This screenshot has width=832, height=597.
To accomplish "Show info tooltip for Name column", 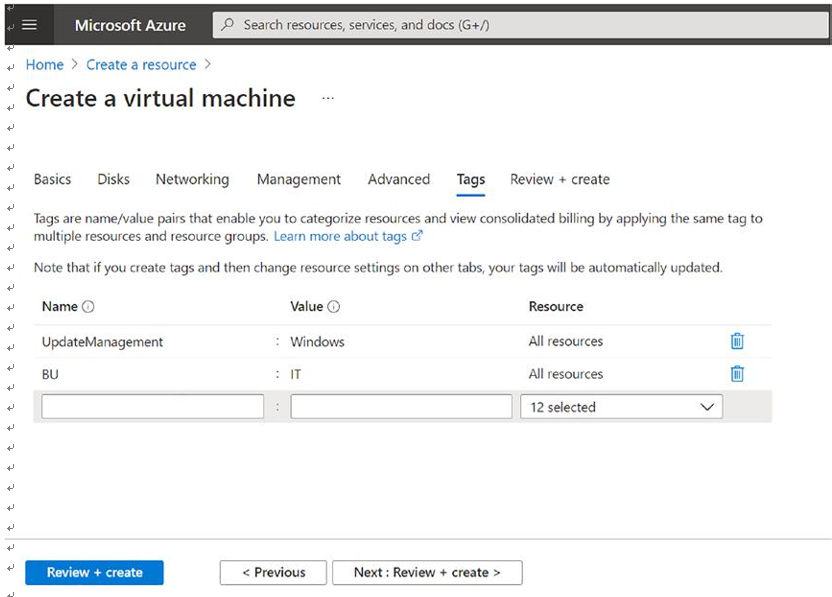I will [88, 306].
